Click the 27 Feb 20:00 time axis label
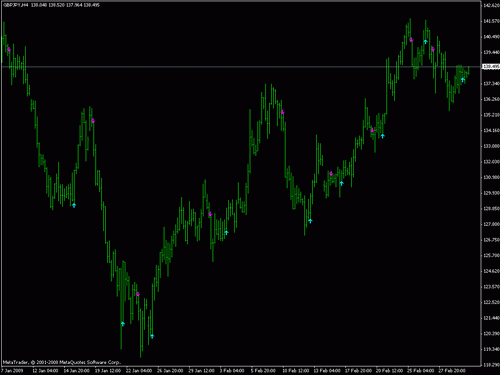Image resolution: width=500 pixels, height=375 pixels. point(452,371)
